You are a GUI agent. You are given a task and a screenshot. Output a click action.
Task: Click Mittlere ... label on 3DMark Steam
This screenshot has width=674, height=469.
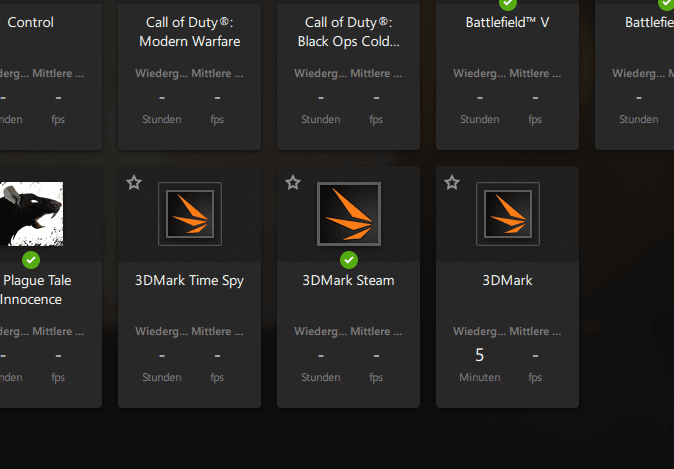click(376, 331)
